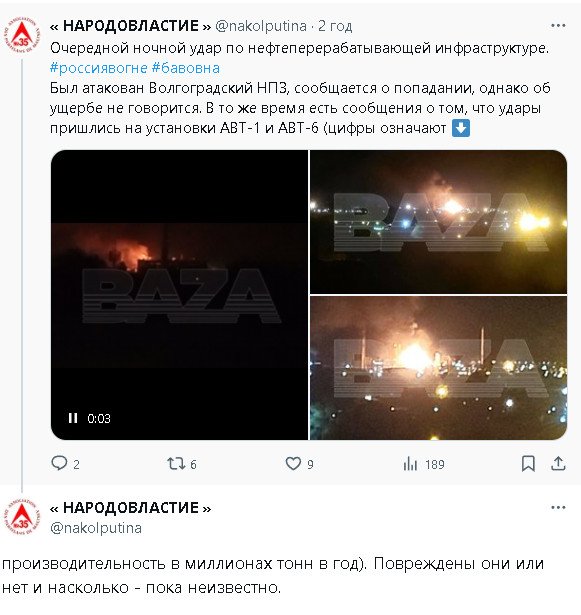This screenshot has height=615, width=581.
Task: Open top-right BAZA fire photo
Action: tap(438, 222)
